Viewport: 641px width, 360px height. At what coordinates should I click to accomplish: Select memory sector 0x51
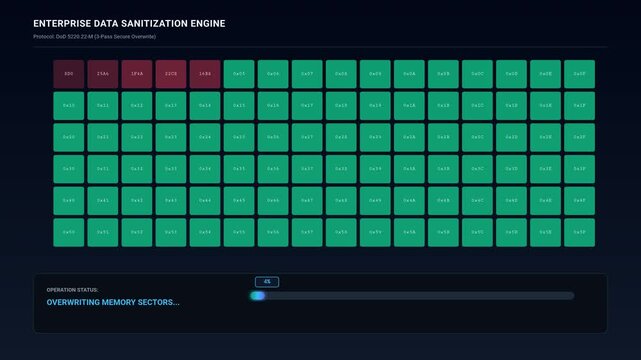pyautogui.click(x=103, y=233)
